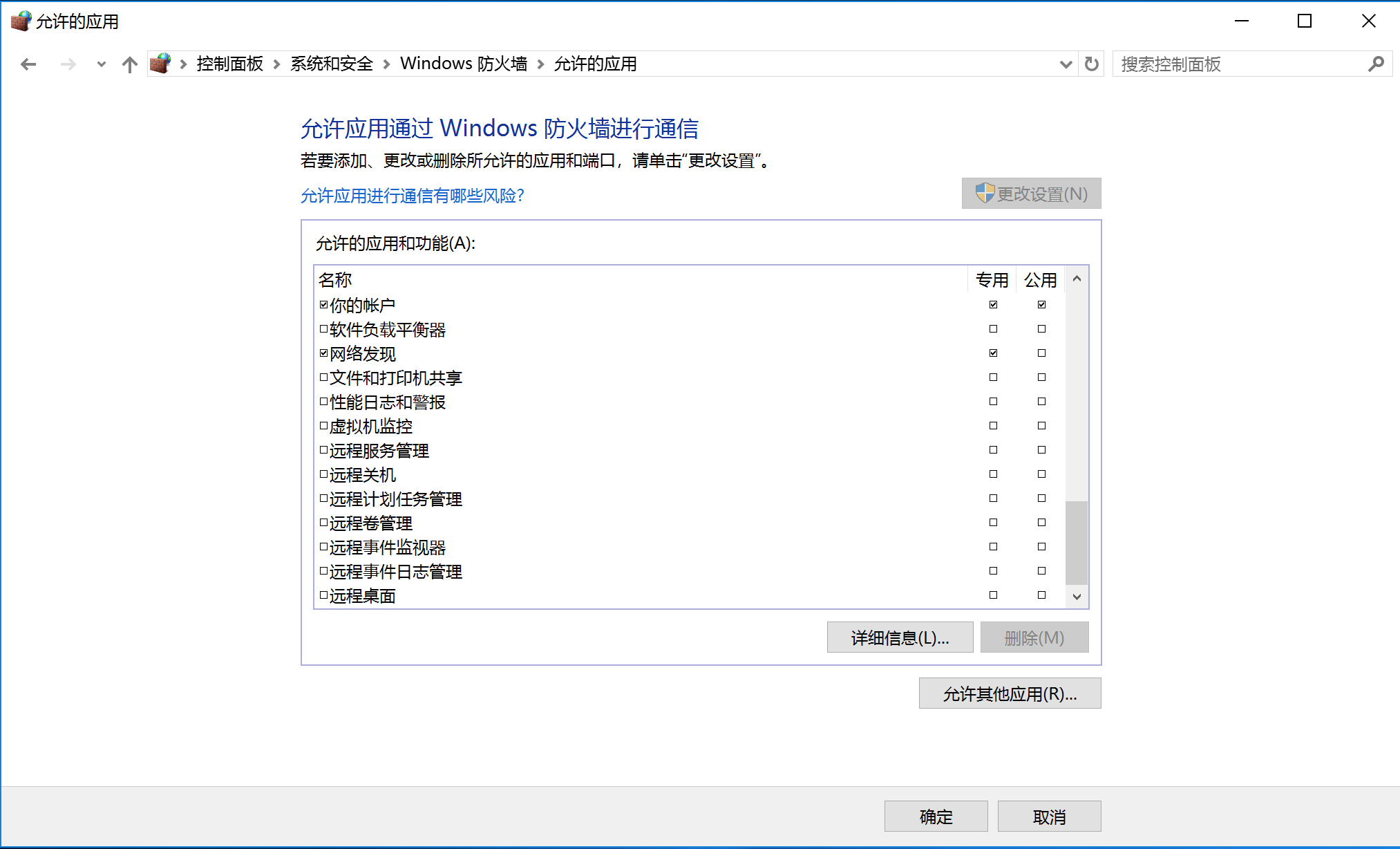
Task: Click the firewall icon in the address bar
Action: point(160,63)
